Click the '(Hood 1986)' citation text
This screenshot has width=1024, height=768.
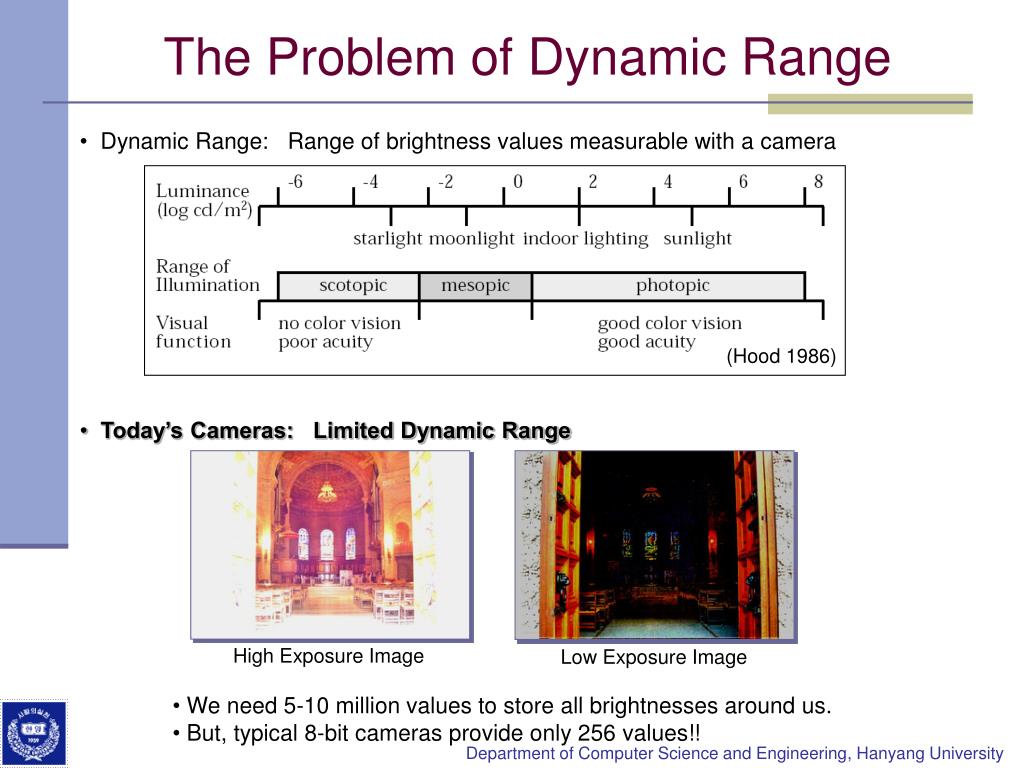click(781, 356)
